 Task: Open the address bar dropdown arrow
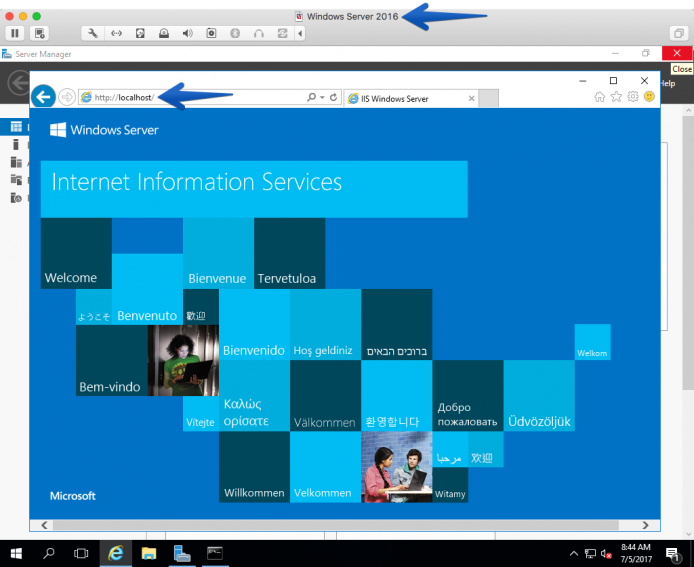click(x=322, y=97)
